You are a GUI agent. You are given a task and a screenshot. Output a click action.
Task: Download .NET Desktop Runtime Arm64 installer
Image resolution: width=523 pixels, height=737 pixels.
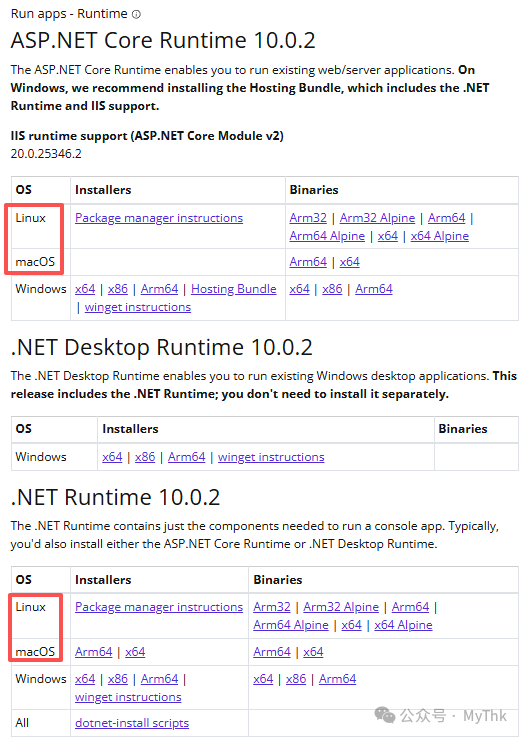(187, 457)
